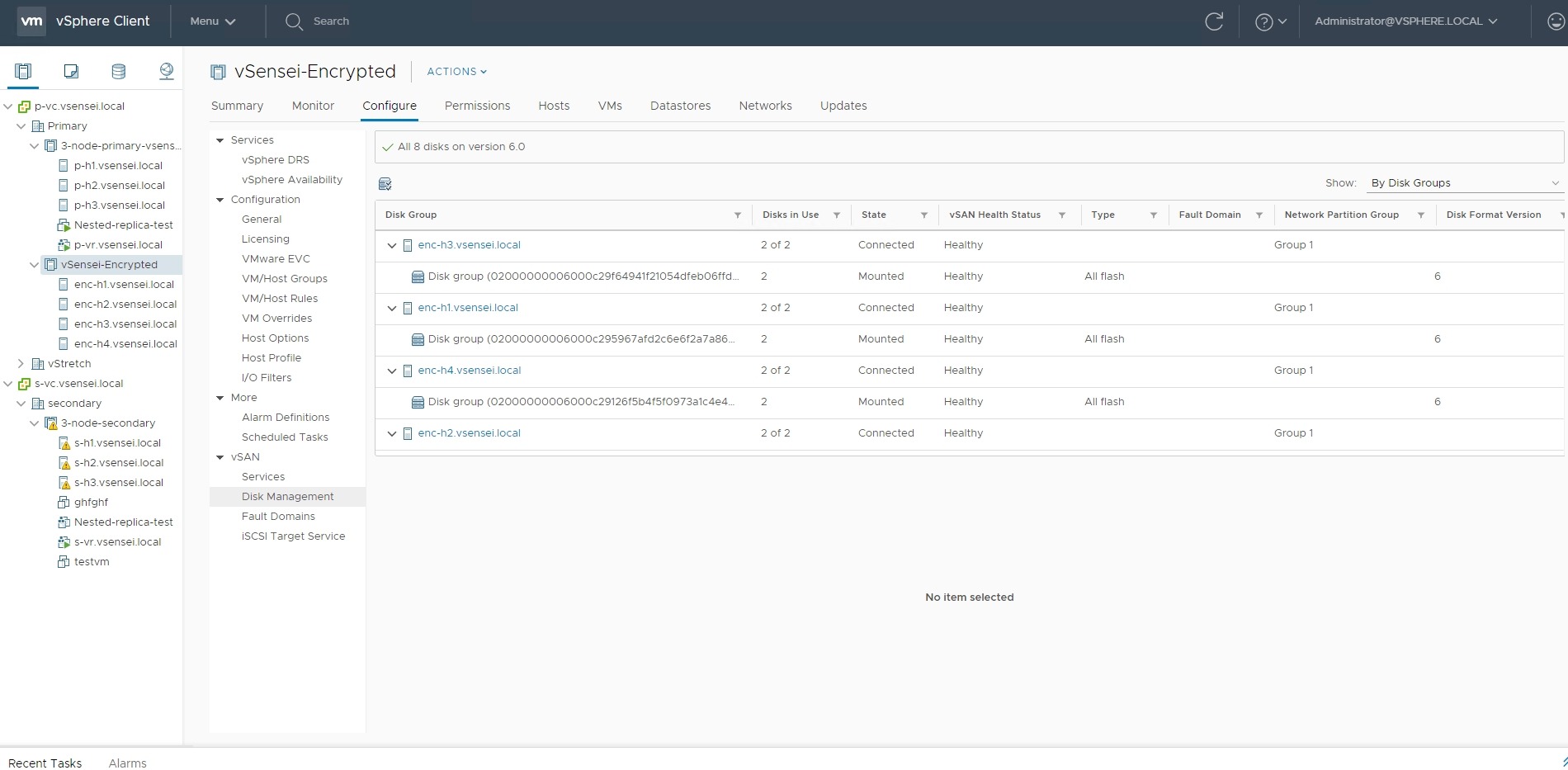The image size is (1568, 770).
Task: Filter the vSAN Health Status column
Action: pyautogui.click(x=1062, y=215)
